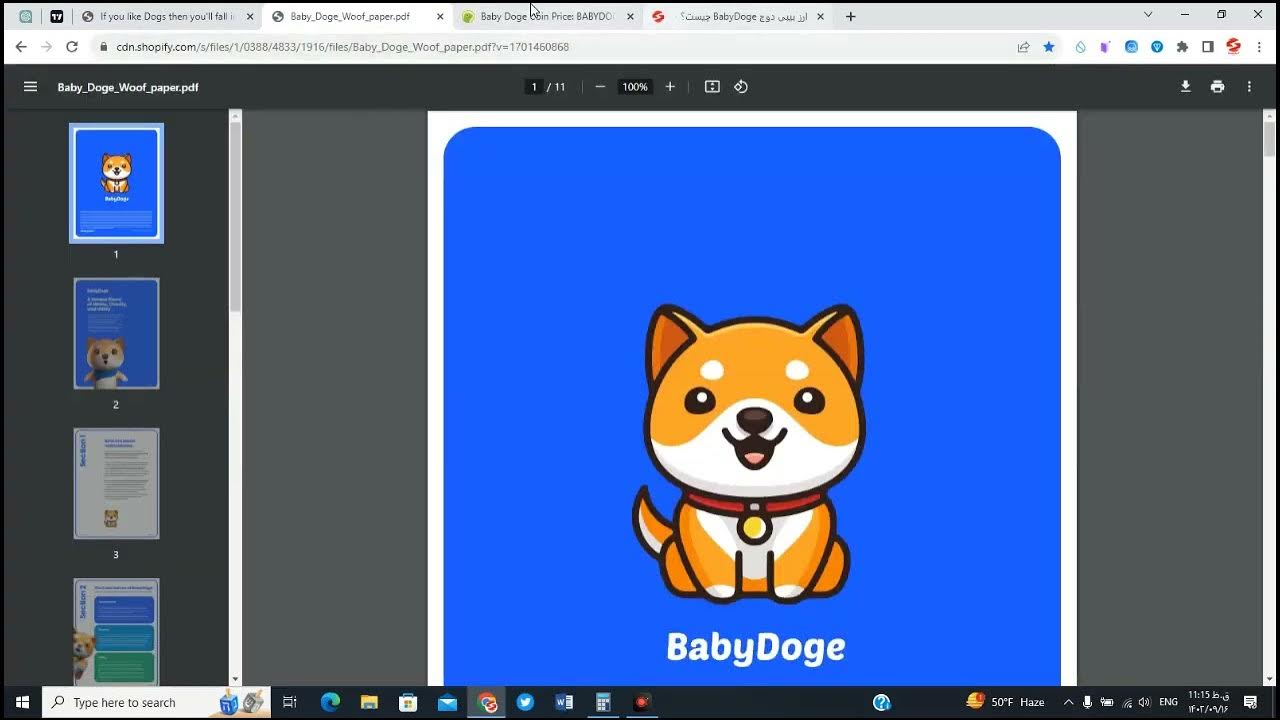Screen dimensions: 1280x720
Task: Toggle the PDF sidebar menu
Action: [x=30, y=87]
